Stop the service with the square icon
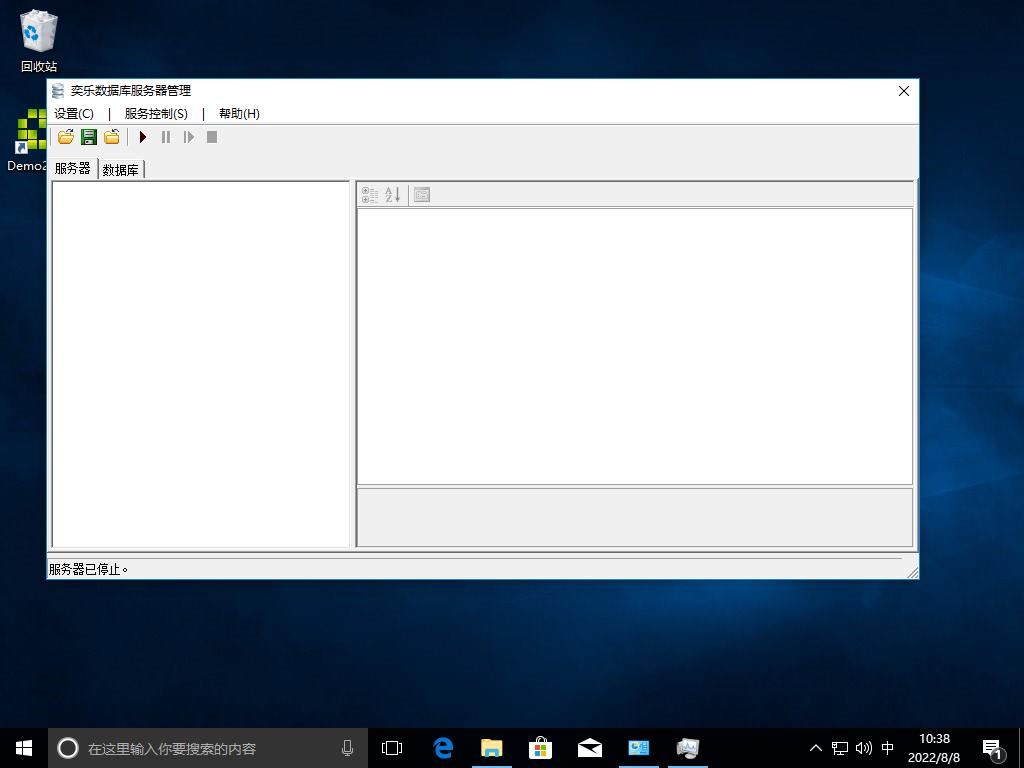Image resolution: width=1024 pixels, height=768 pixels. click(x=212, y=137)
